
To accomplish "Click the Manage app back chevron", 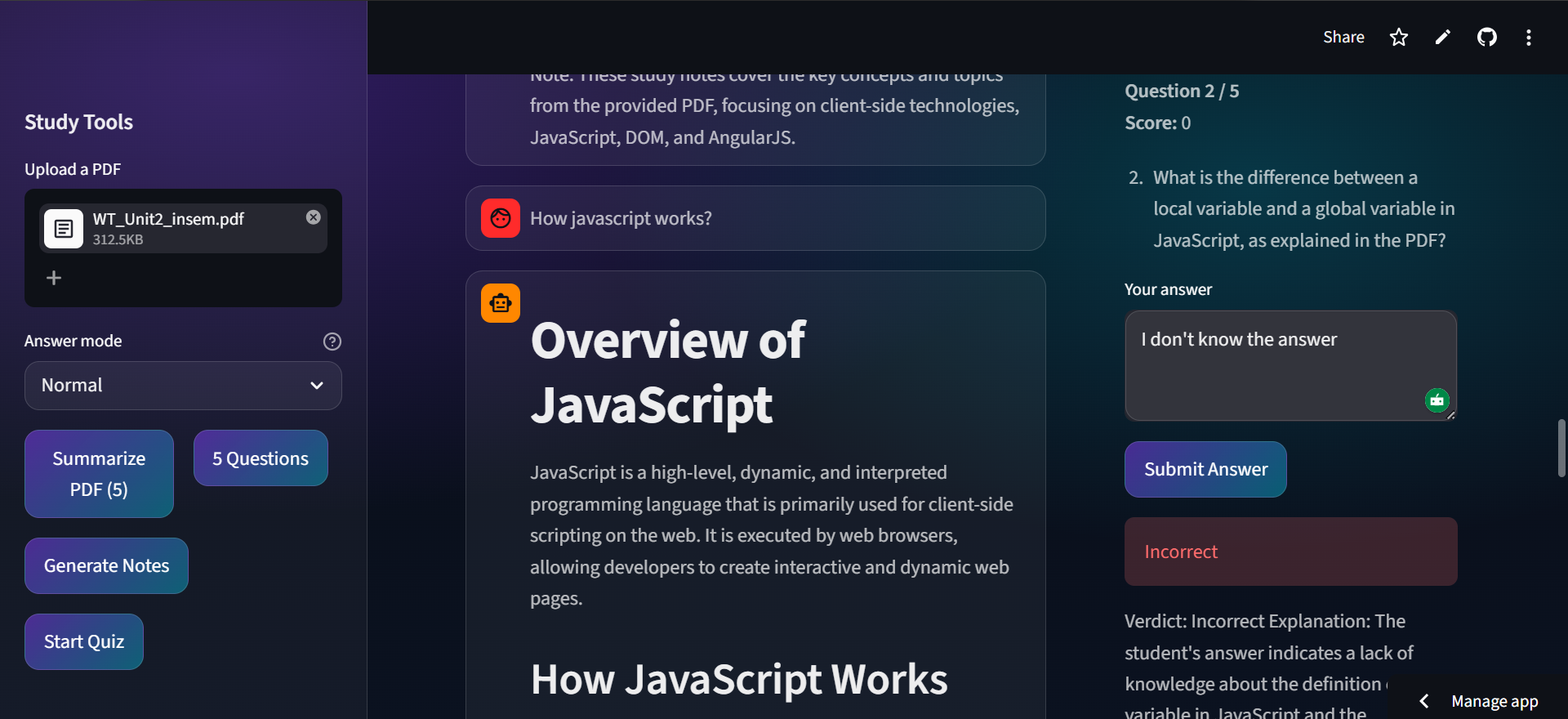I will [x=1424, y=701].
